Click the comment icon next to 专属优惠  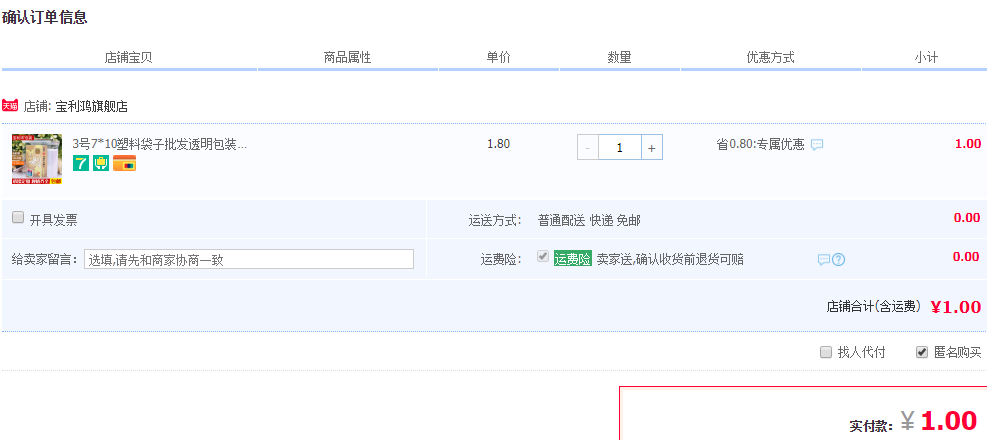coord(817,144)
